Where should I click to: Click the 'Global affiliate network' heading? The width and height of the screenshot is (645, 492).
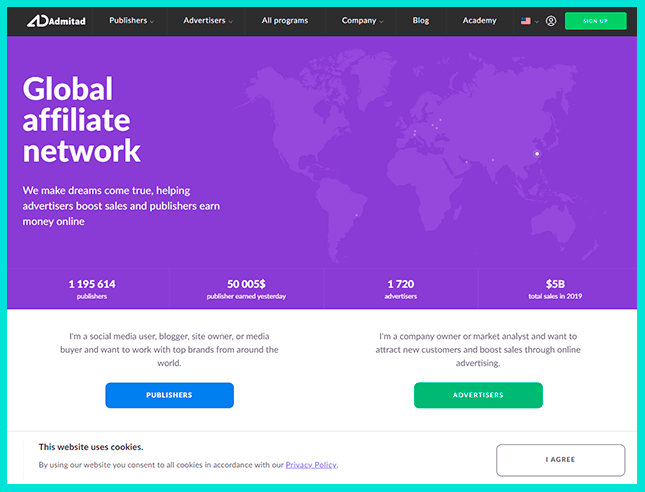pyautogui.click(x=81, y=120)
